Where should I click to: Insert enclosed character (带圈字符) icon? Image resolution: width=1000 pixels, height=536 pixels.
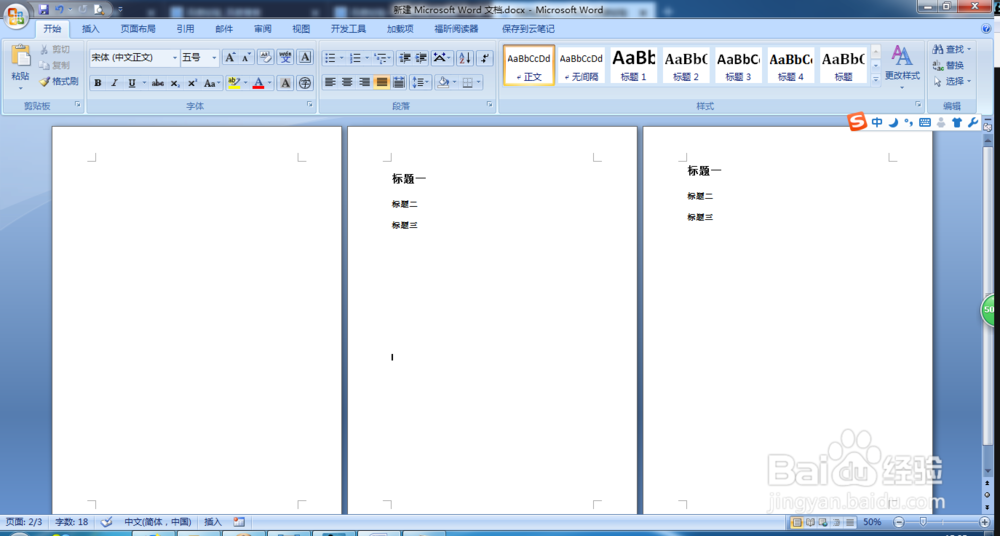[305, 83]
